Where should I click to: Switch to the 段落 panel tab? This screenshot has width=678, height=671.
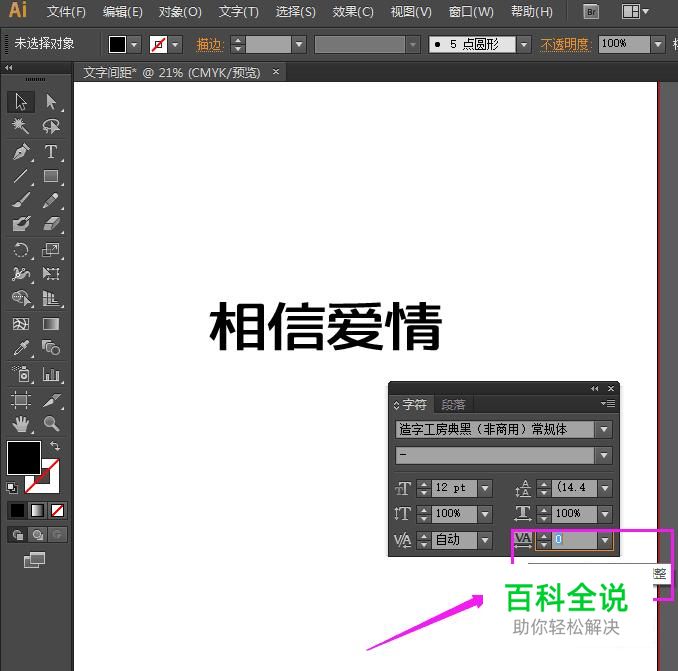(454, 405)
